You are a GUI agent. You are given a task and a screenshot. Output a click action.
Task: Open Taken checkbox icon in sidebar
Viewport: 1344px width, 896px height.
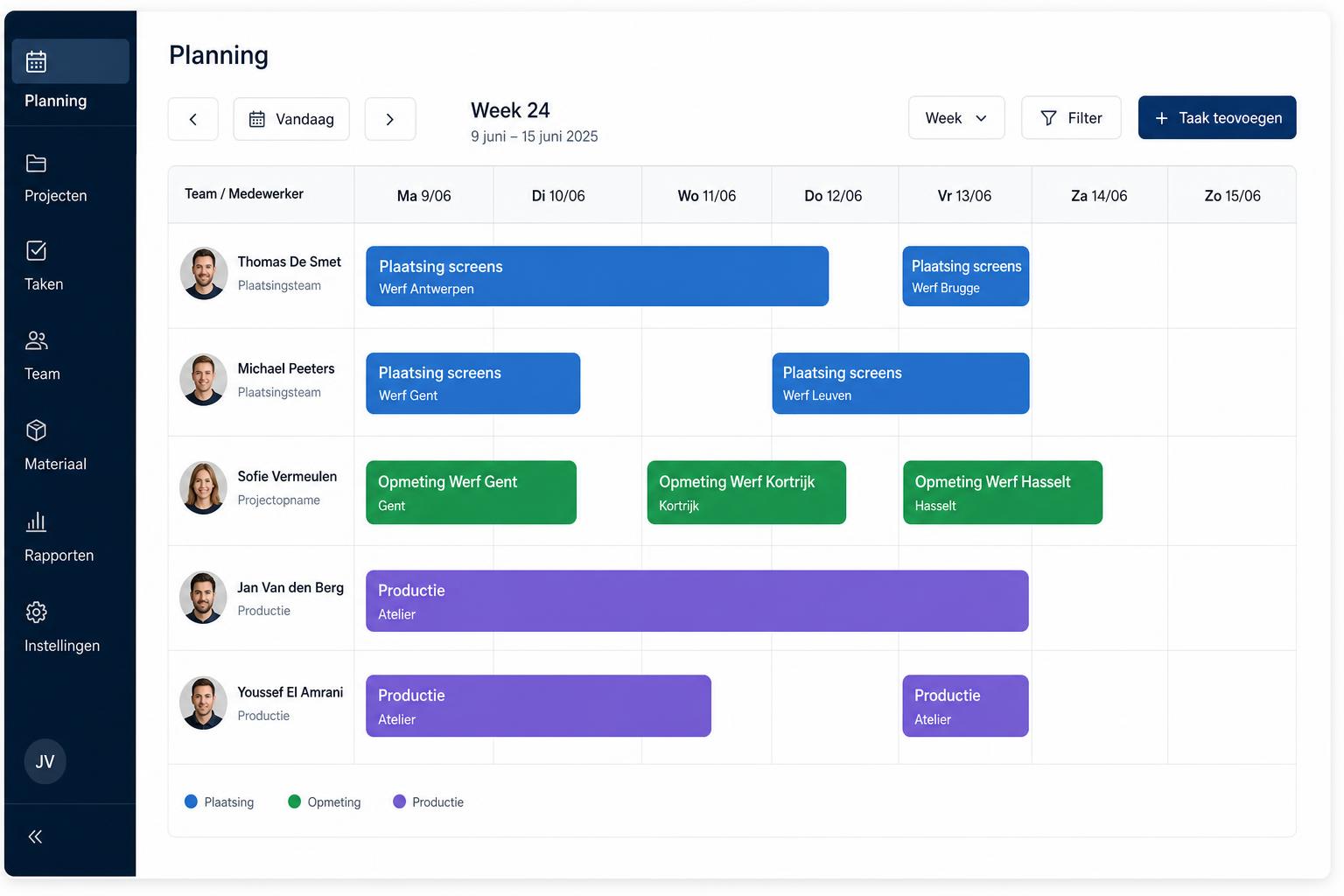click(x=36, y=251)
